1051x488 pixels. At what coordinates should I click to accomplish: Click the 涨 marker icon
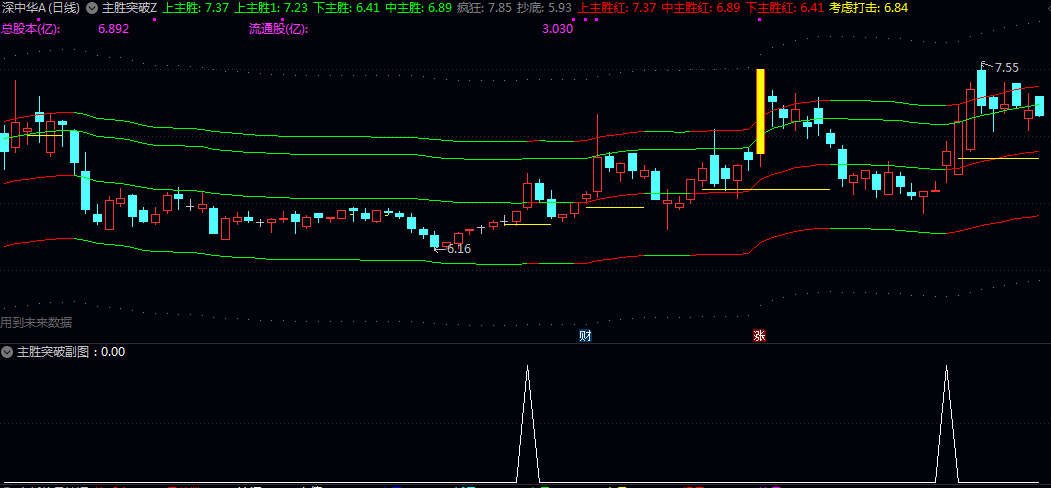click(759, 336)
